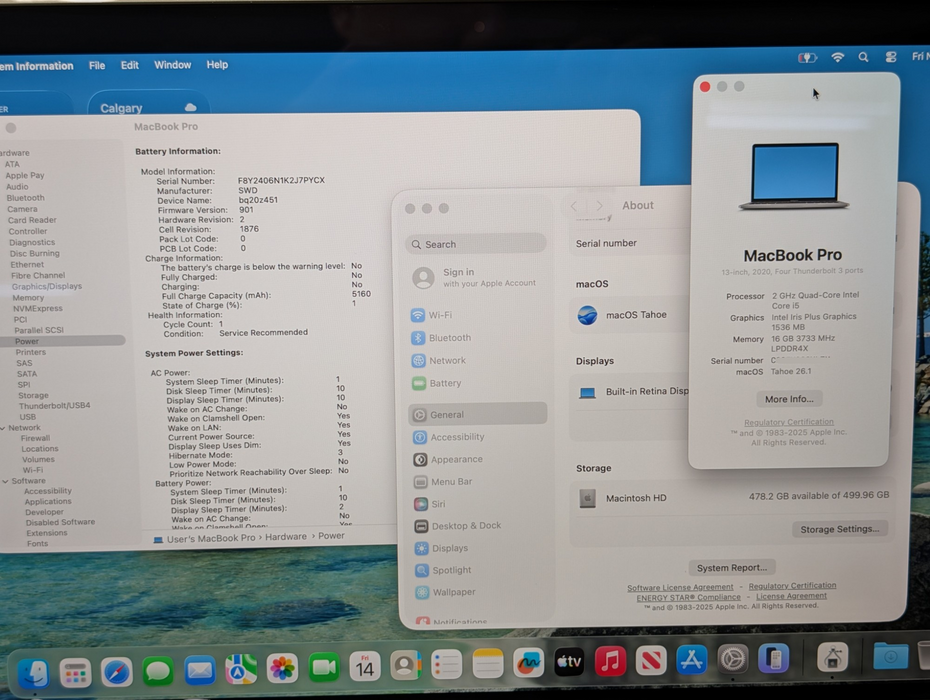Launch FaceTime from the Dock
Image resolution: width=930 pixels, height=700 pixels.
tap(324, 667)
